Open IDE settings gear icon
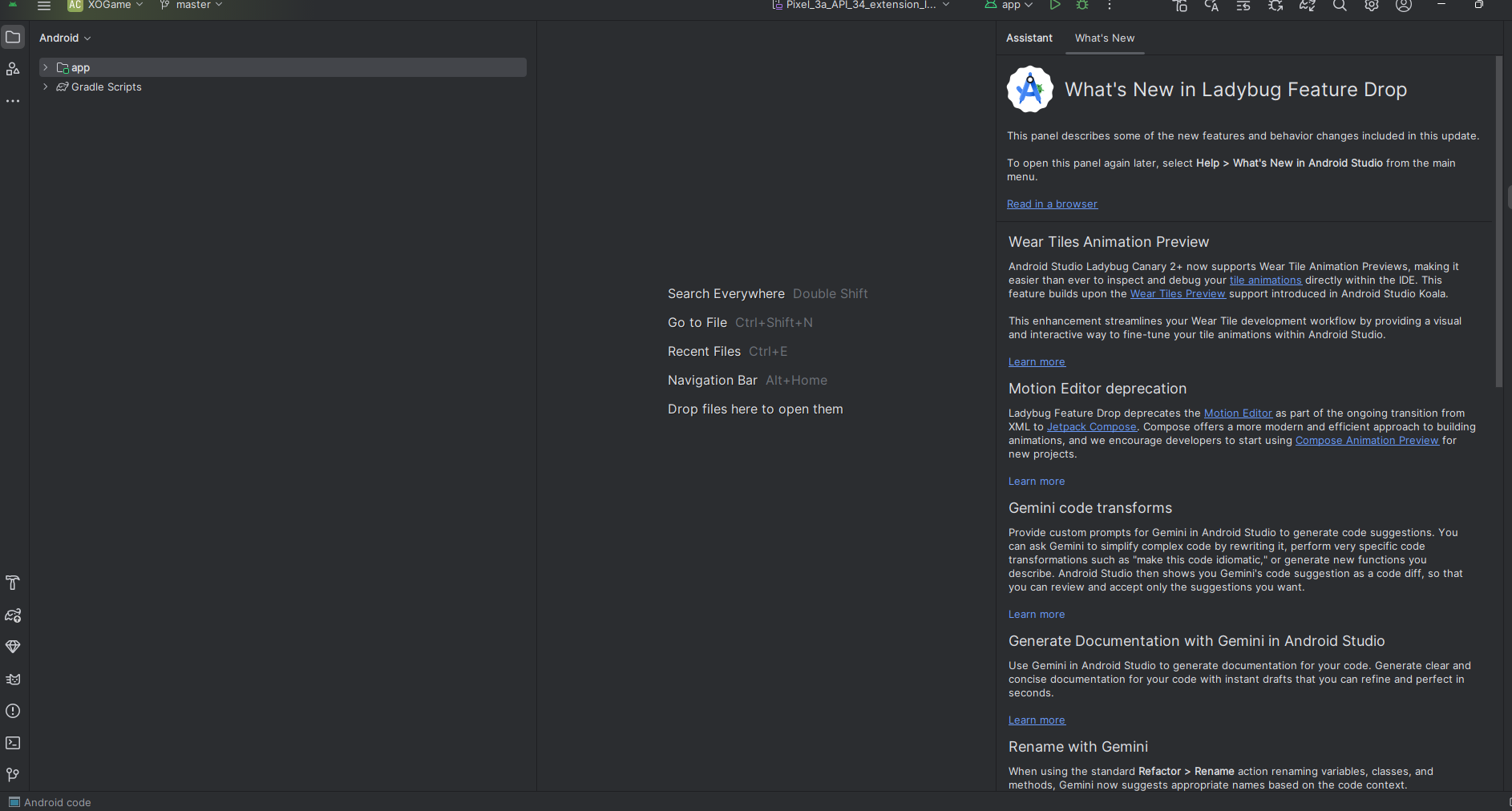 coord(1372,6)
